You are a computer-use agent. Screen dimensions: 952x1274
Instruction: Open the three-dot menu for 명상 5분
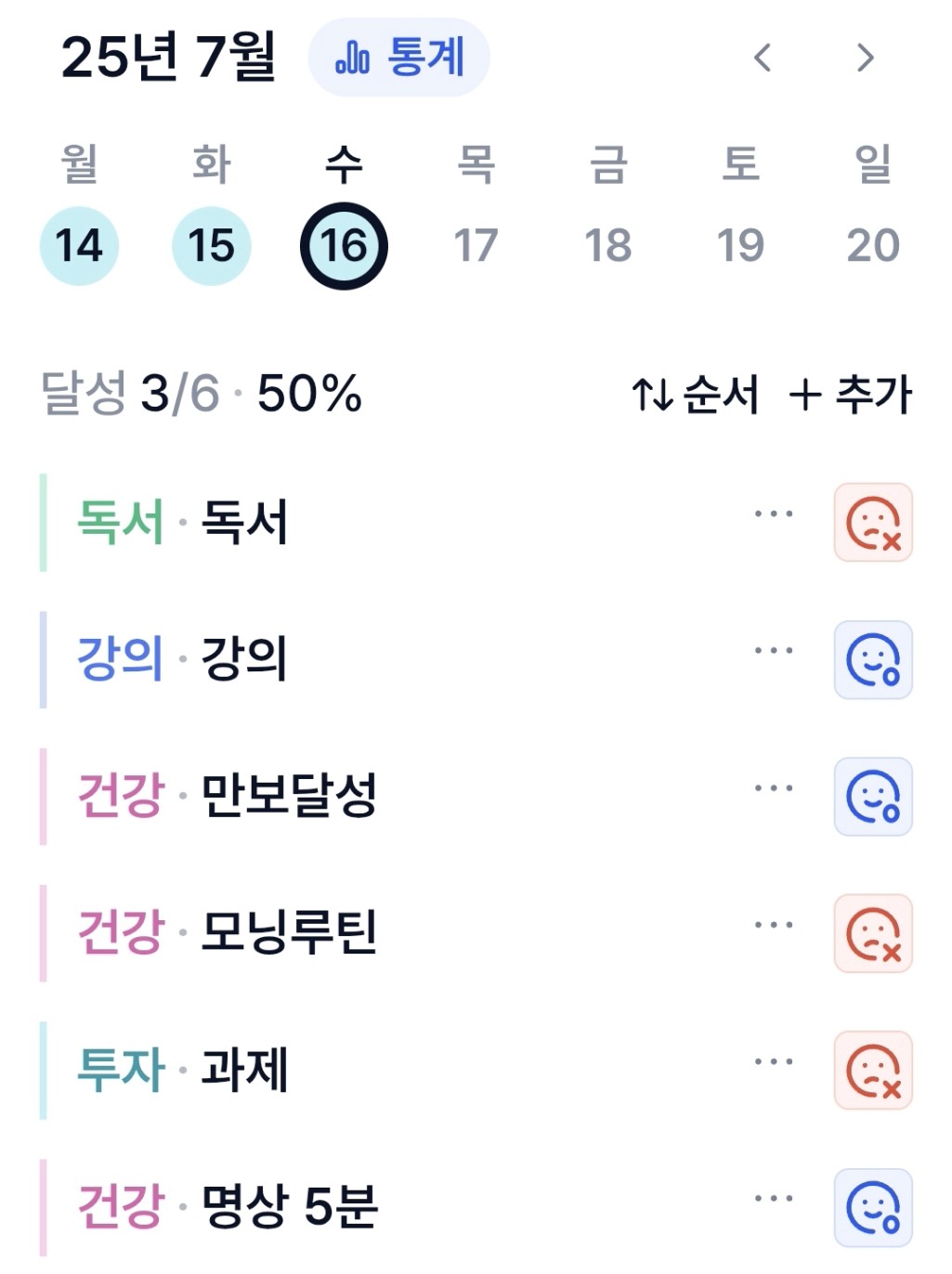pyautogui.click(x=774, y=1198)
